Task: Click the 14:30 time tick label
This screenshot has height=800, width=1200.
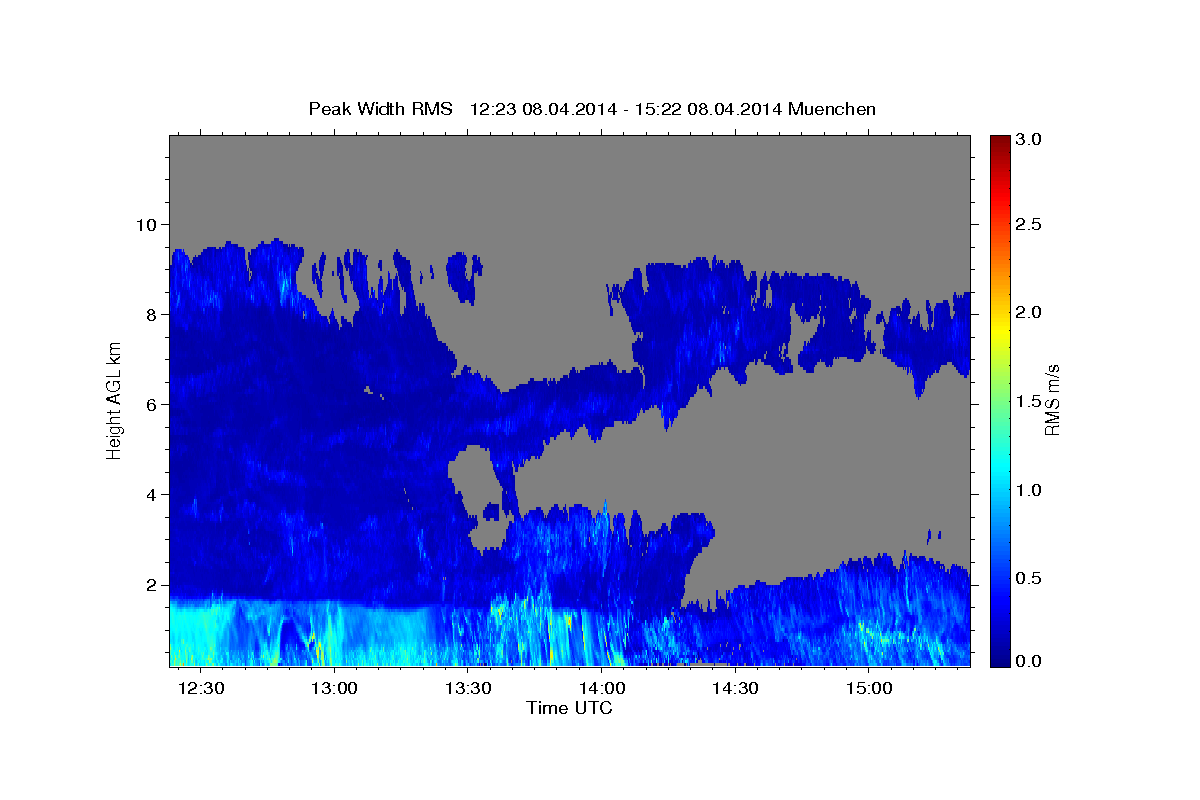Action: coord(735,689)
